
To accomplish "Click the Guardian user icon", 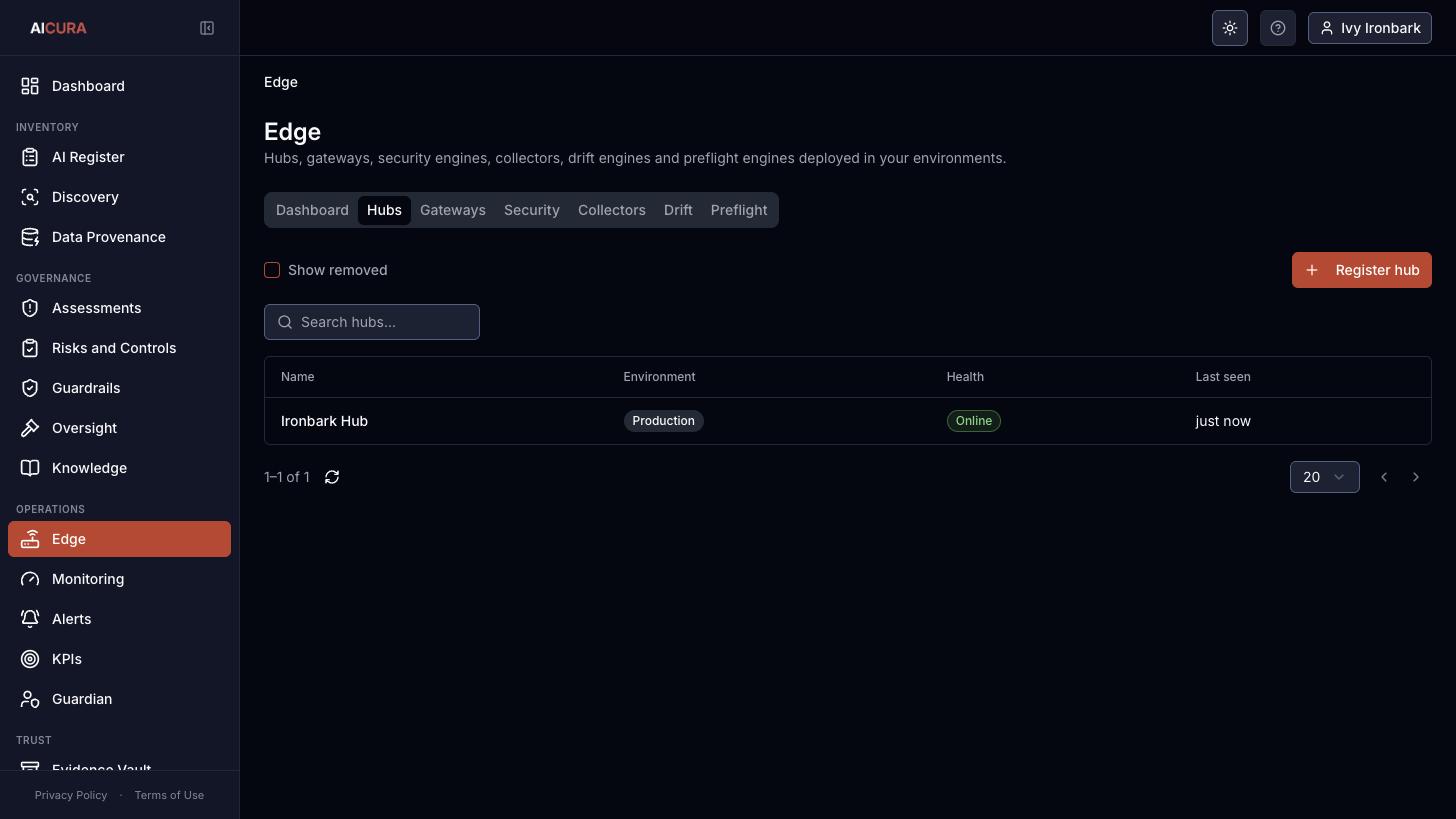I will tap(30, 699).
